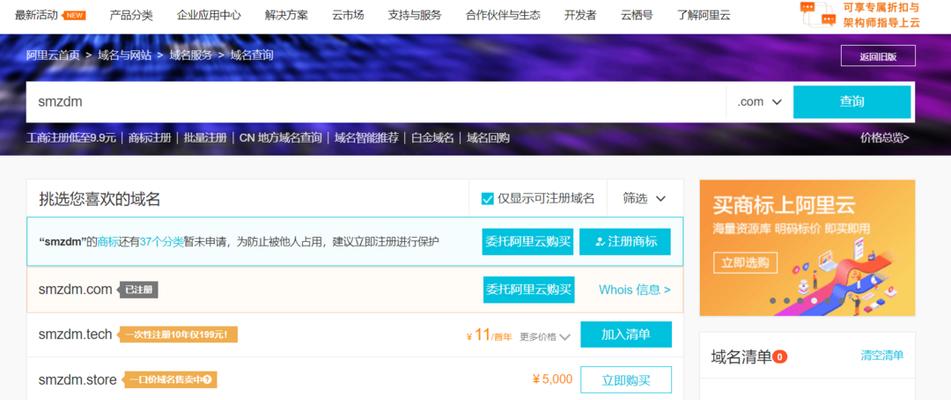Open 域名回购 link
This screenshot has width=951, height=400.
[x=488, y=138]
